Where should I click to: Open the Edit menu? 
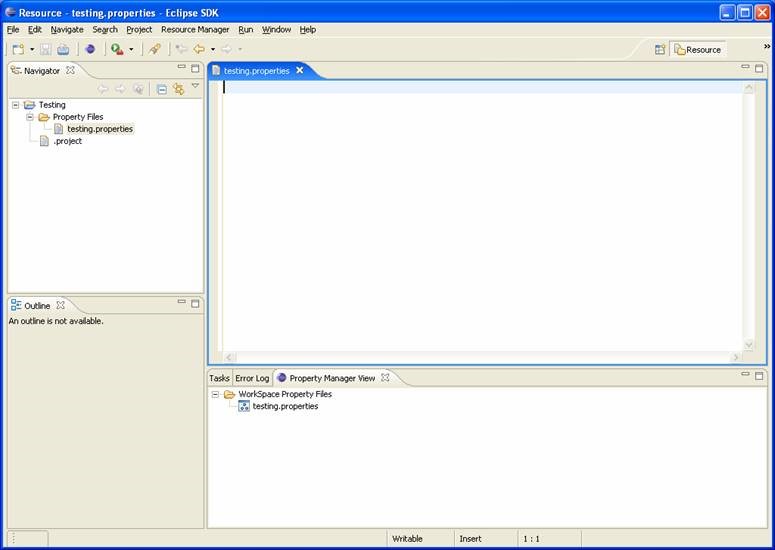click(35, 30)
